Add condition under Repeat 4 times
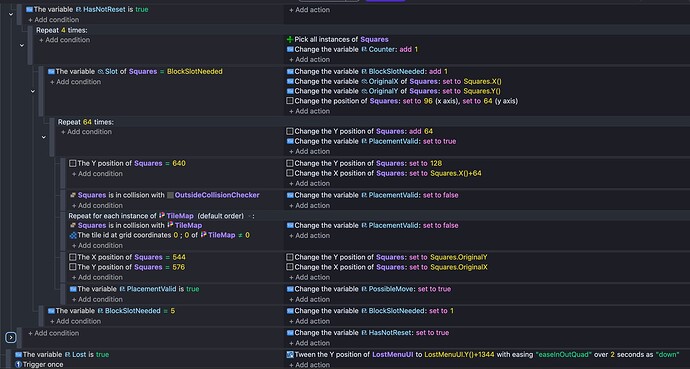 64,40
